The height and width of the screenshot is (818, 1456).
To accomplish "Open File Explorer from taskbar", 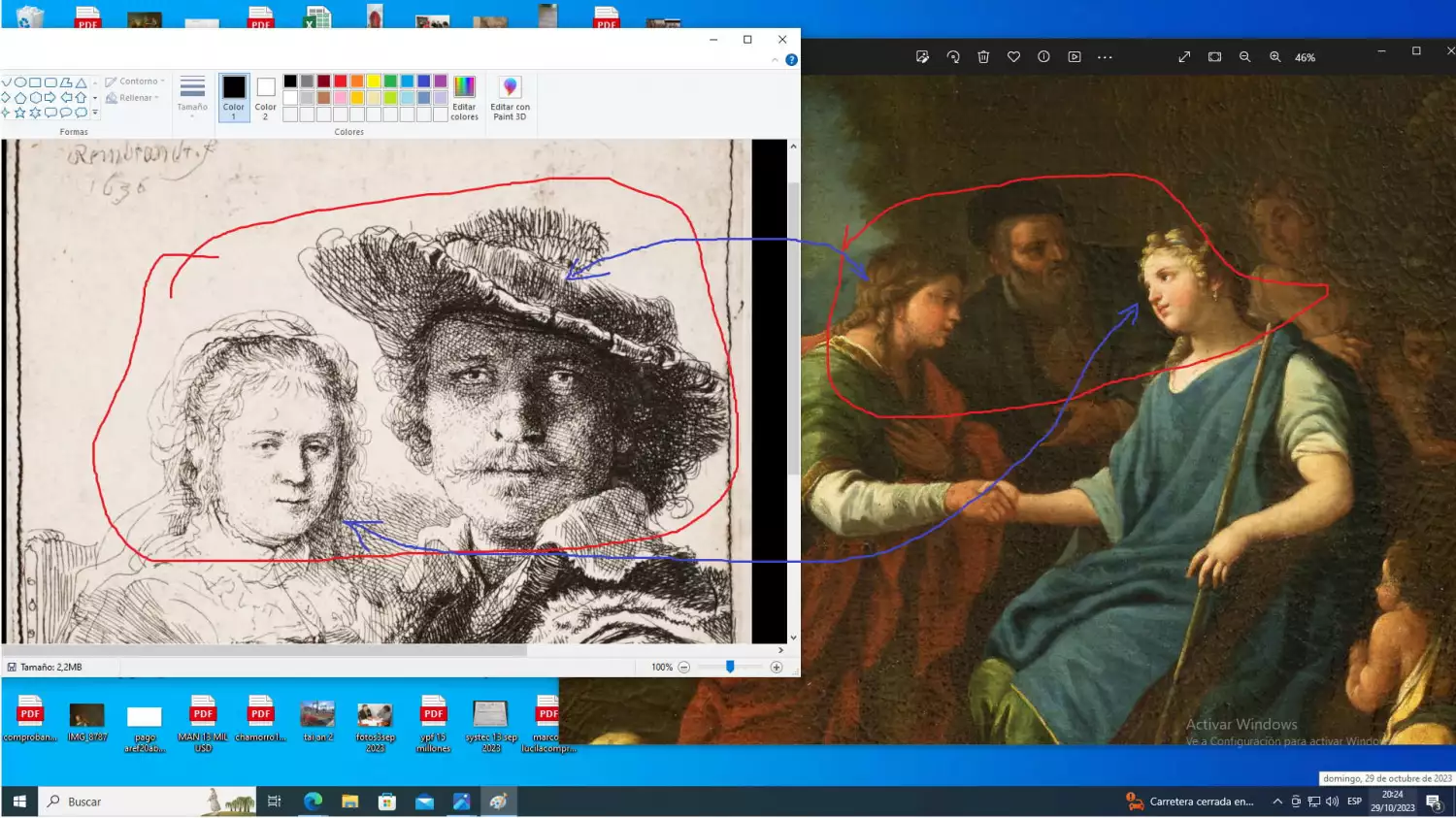I will click(349, 802).
